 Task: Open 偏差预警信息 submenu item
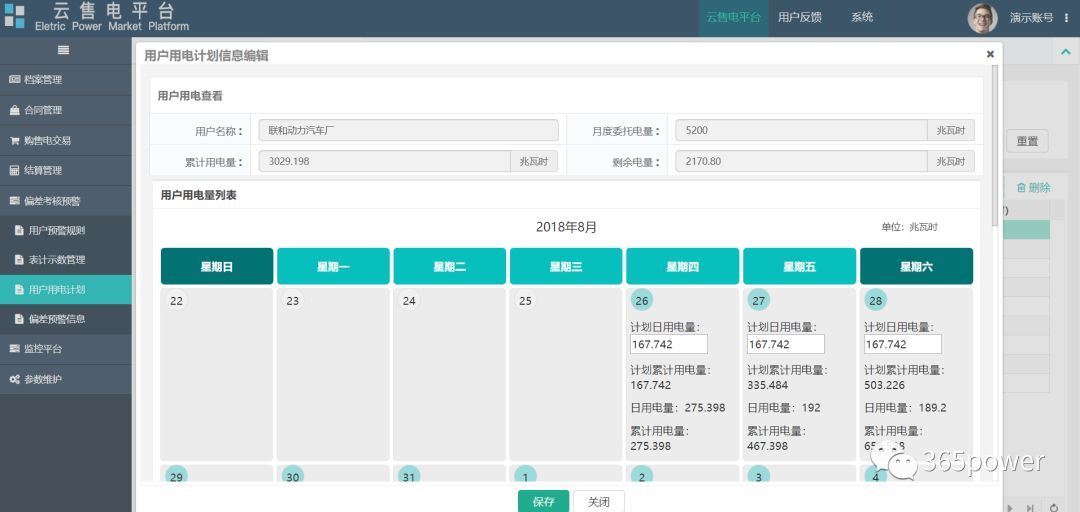pos(56,319)
